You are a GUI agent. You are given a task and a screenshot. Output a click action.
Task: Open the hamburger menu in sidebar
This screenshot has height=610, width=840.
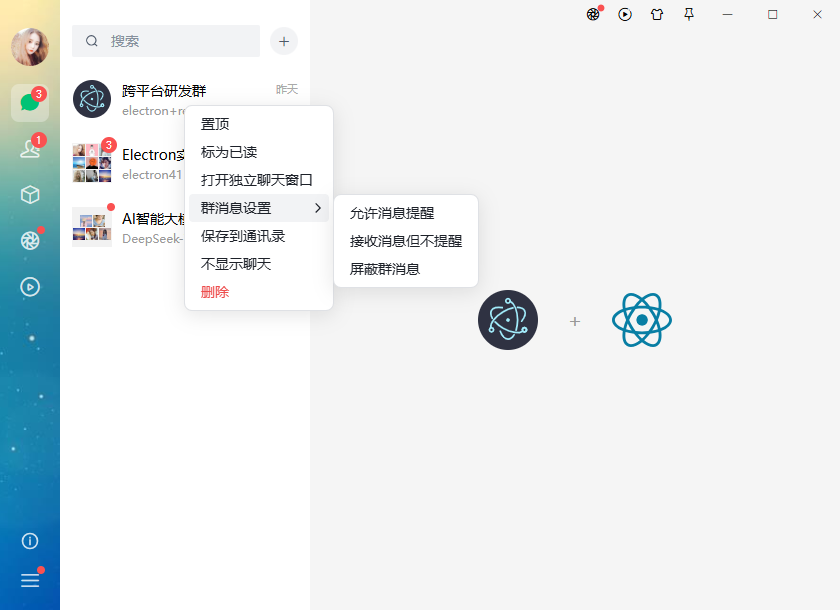tap(30, 580)
